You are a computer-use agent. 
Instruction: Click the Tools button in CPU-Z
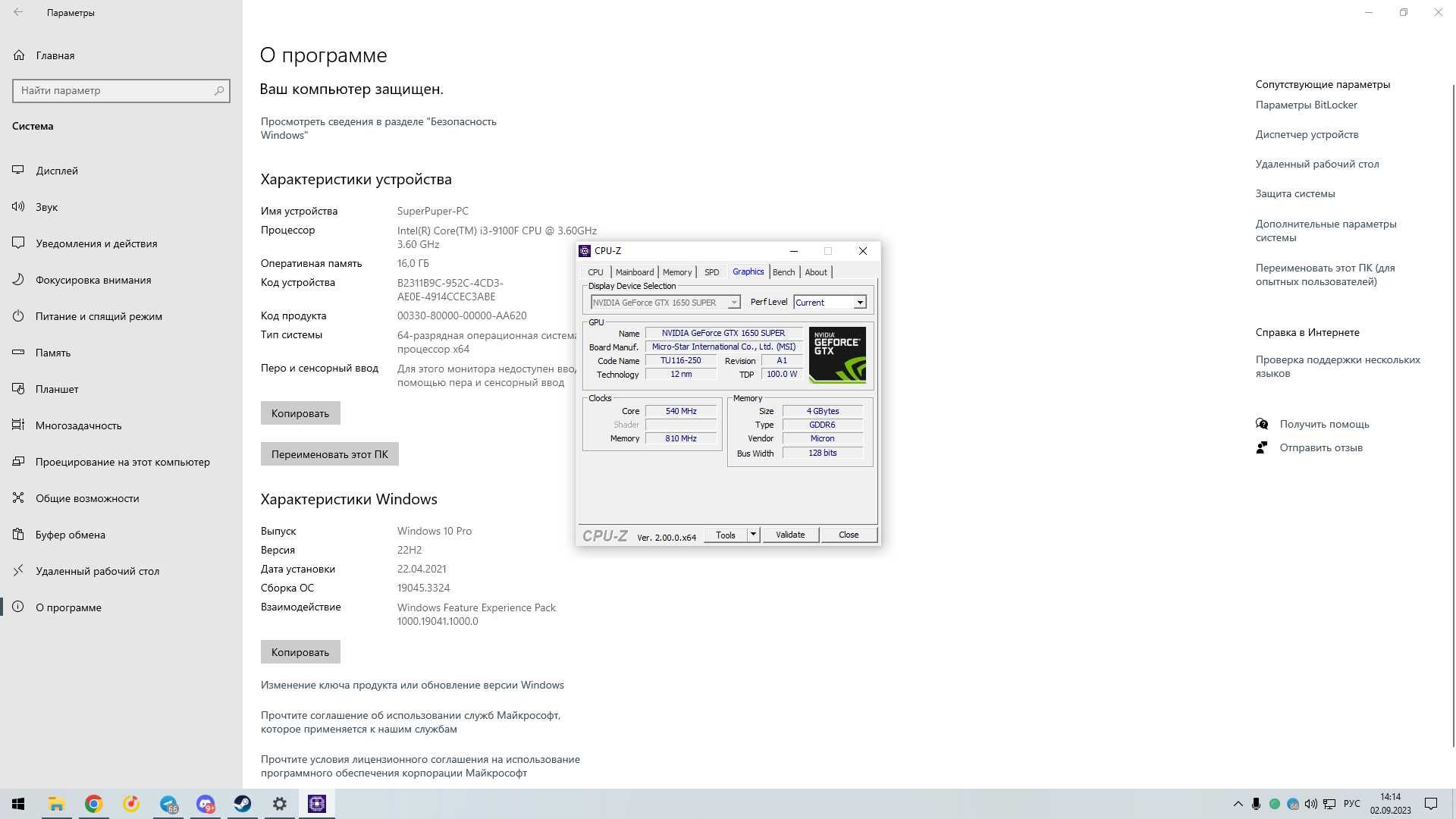tap(725, 535)
